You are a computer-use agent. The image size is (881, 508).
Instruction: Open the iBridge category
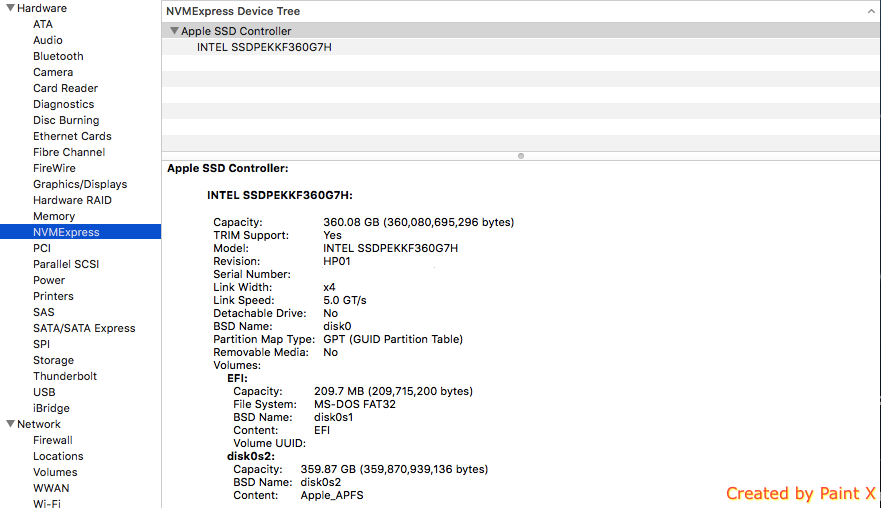click(x=51, y=409)
